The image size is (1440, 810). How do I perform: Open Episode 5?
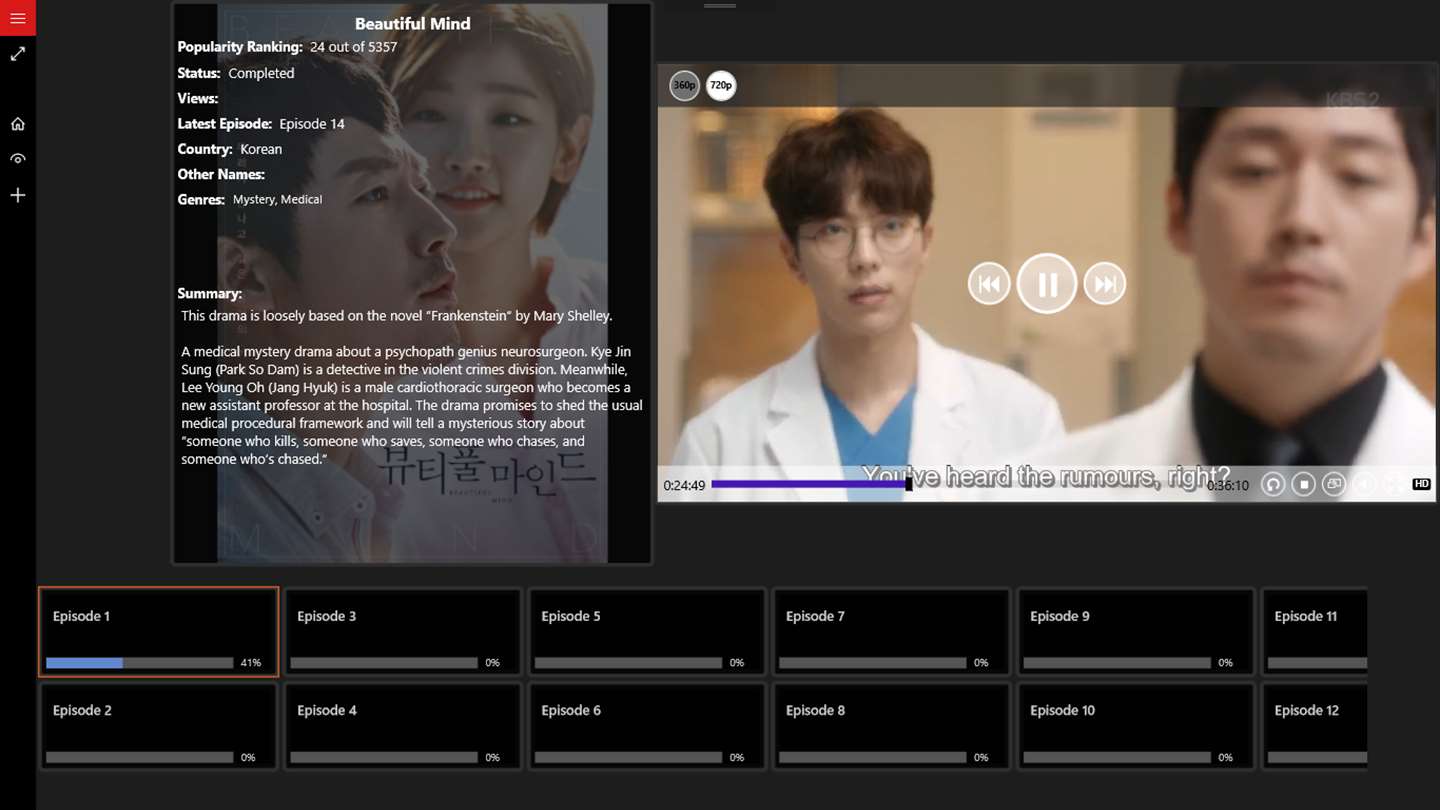pos(647,632)
